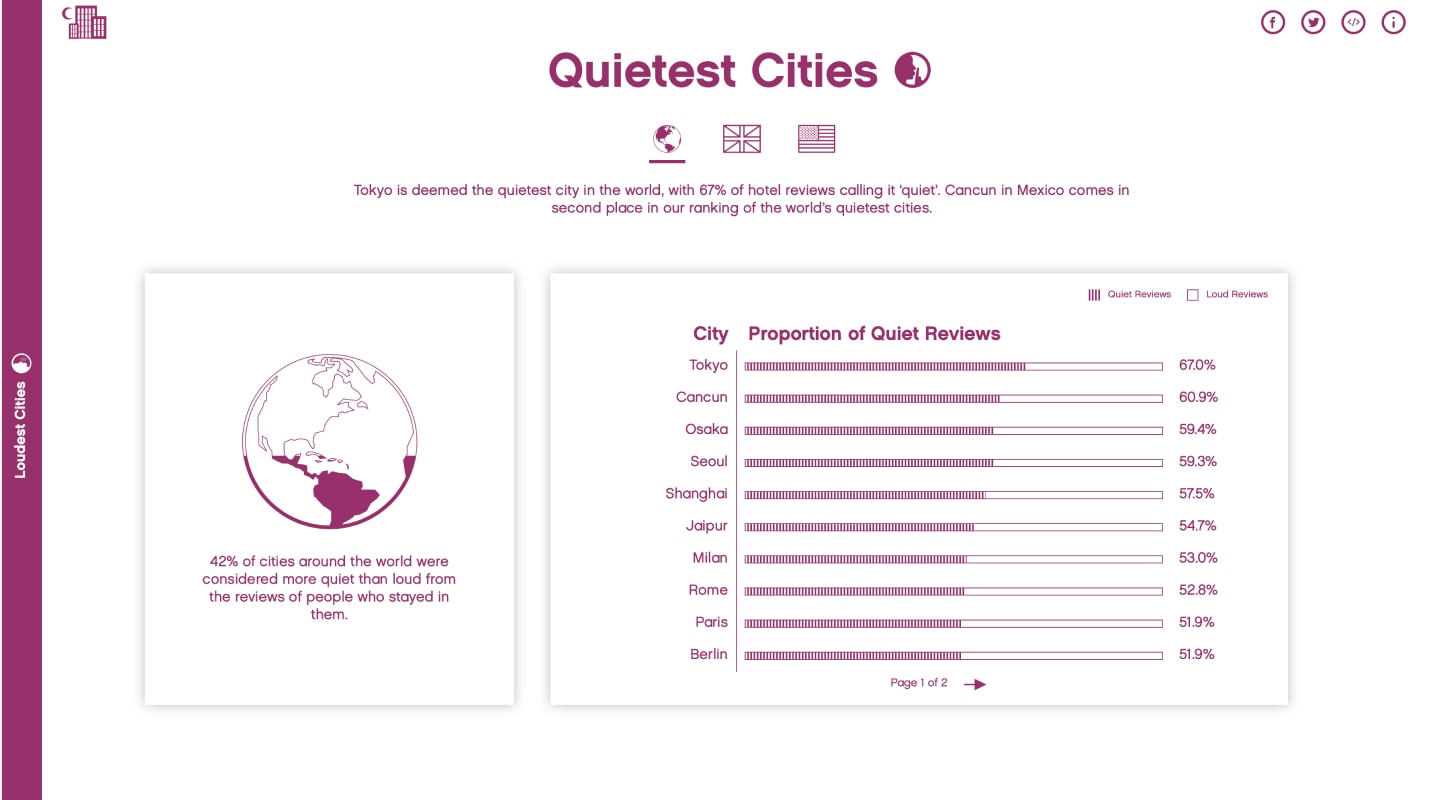Screen dimensions: 1440x800
Task: Click the Osaka quiet reviews bar
Action: 869,430
